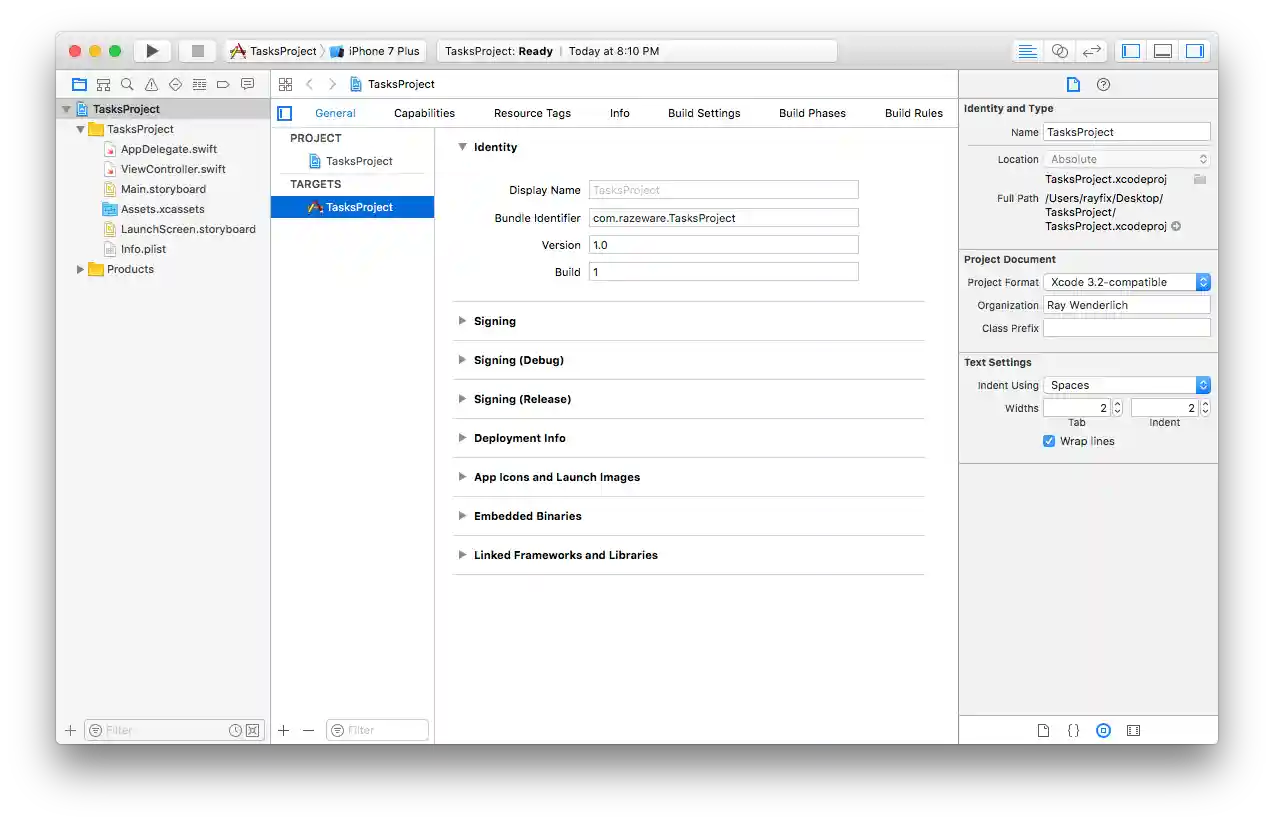Select the Symbol navigator icon
The height and width of the screenshot is (824, 1274).
(x=103, y=84)
